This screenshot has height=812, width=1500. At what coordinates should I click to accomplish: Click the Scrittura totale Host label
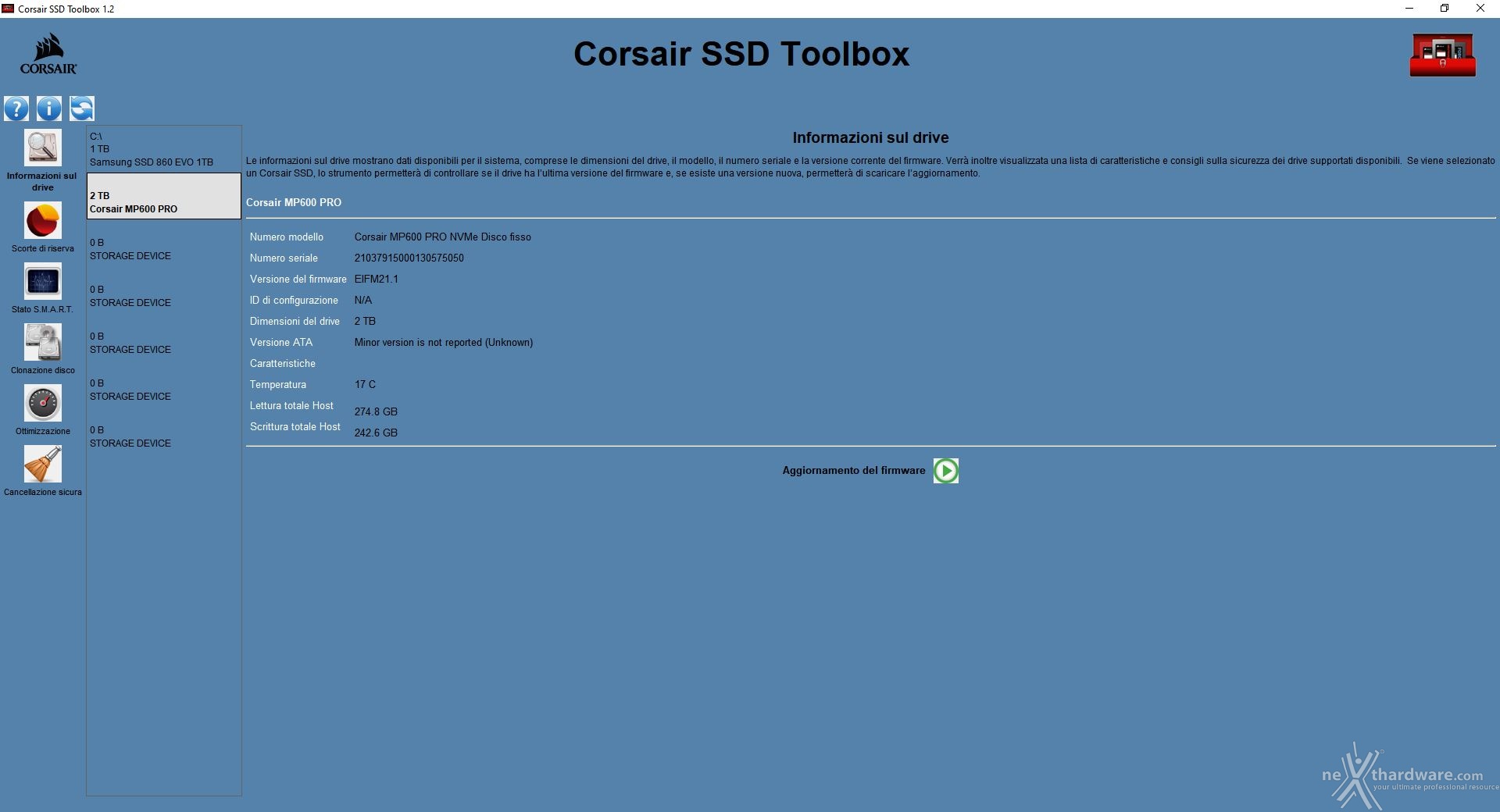click(x=295, y=427)
